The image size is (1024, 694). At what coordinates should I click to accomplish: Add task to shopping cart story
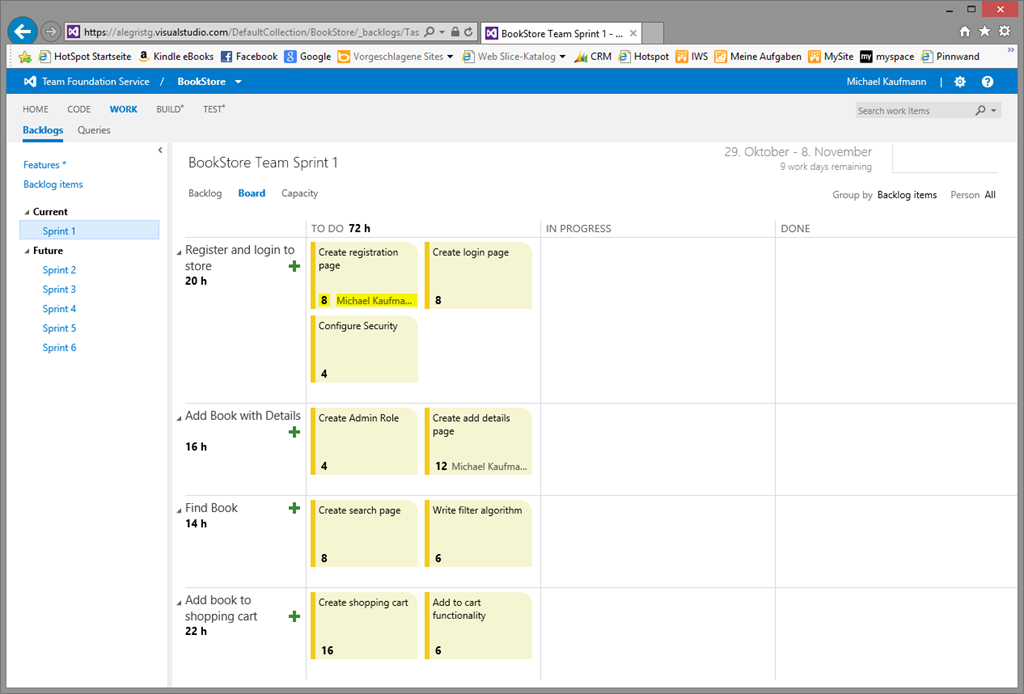[x=294, y=617]
